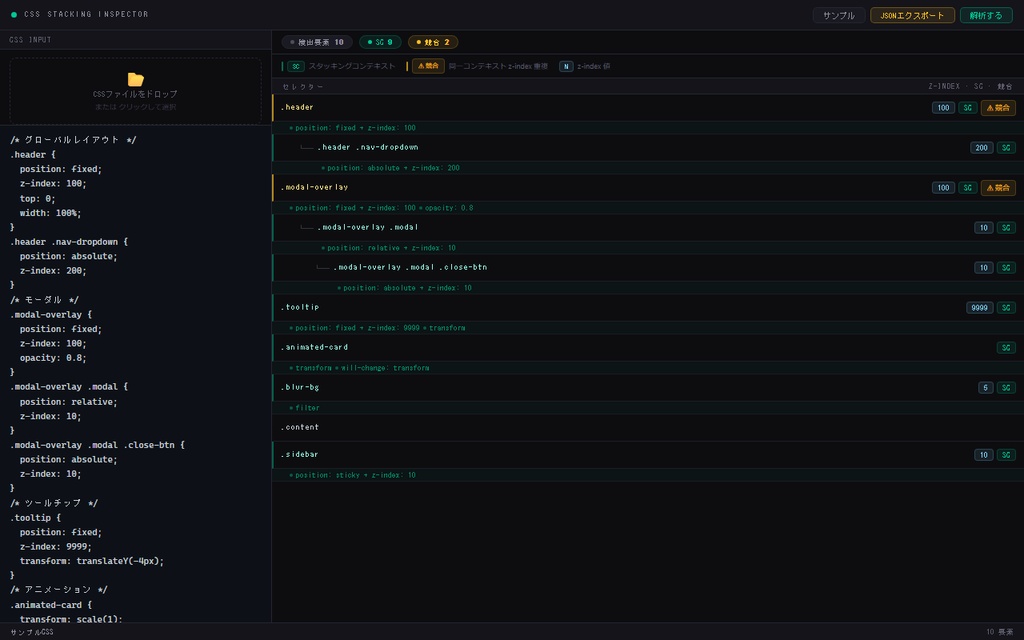Click the 競合 warning legend icon
Viewport: 1024px width, 640px height.
[x=428, y=66]
